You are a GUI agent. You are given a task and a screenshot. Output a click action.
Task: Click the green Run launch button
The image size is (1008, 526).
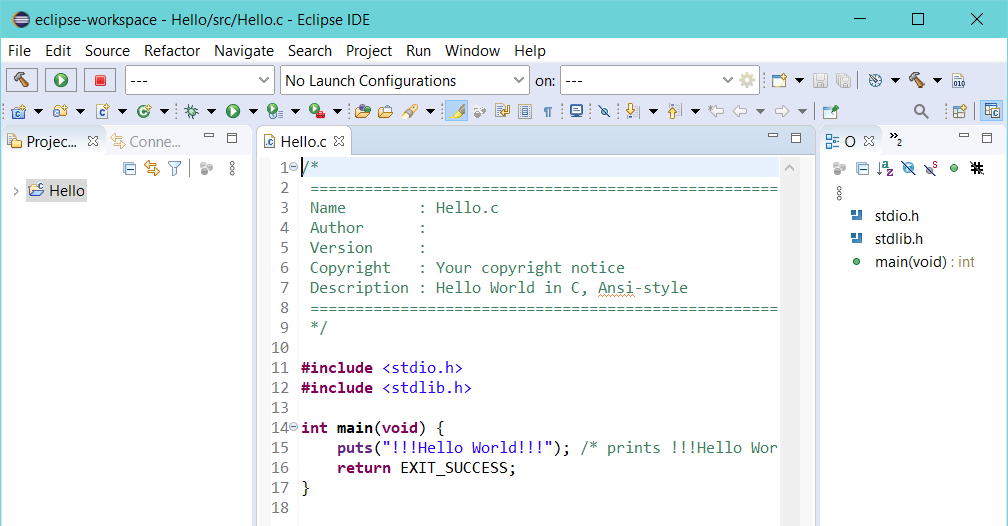pyautogui.click(x=61, y=80)
